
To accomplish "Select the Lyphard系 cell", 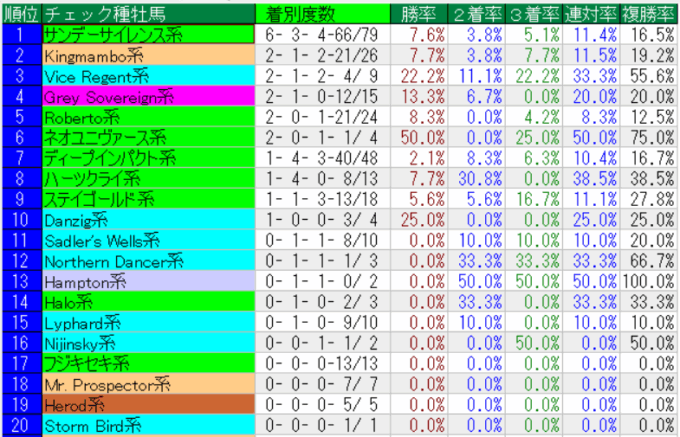I will pos(148,323).
